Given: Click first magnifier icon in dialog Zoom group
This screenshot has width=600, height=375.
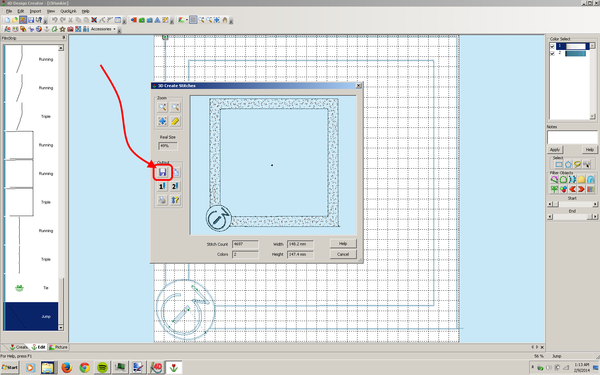Looking at the screenshot, I should pyautogui.click(x=163, y=108).
